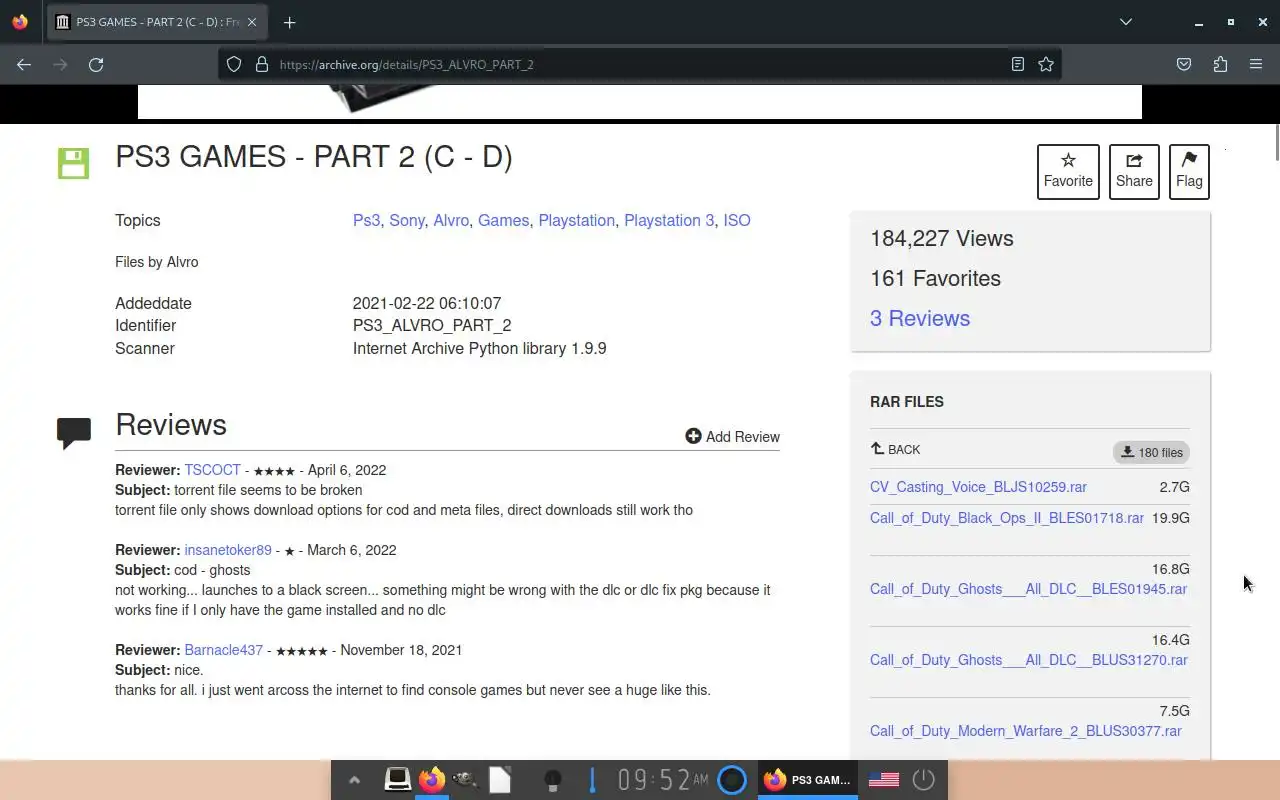Image resolution: width=1280 pixels, height=800 pixels.
Task: Click the archive.org URL address bar
Action: pyautogui.click(x=640, y=64)
